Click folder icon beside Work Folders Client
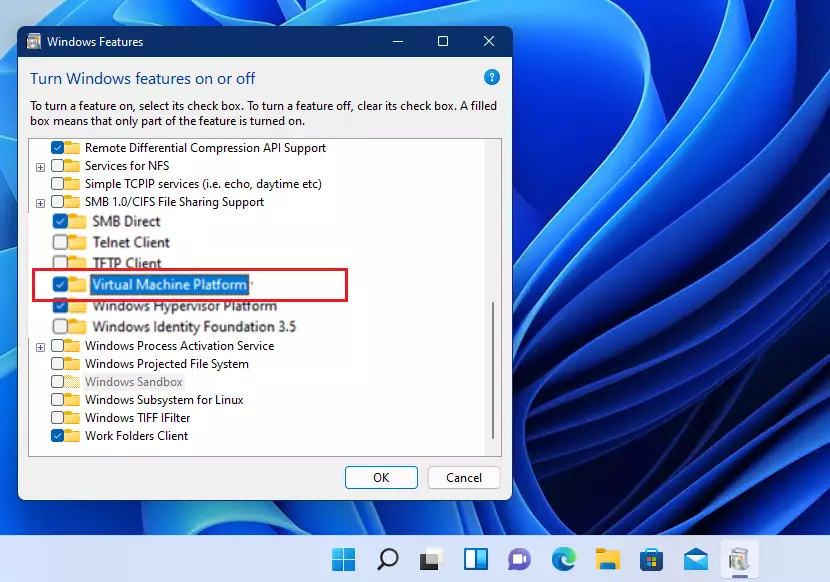The height and width of the screenshot is (582, 830). (x=72, y=435)
